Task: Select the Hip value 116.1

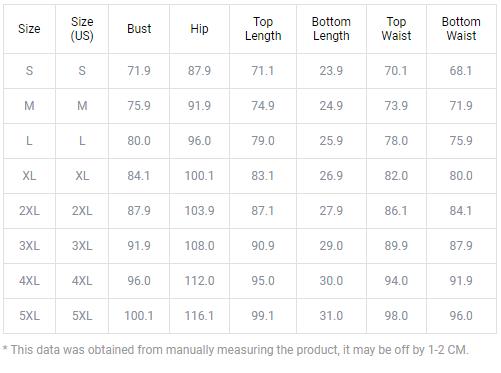Action: 199,315
